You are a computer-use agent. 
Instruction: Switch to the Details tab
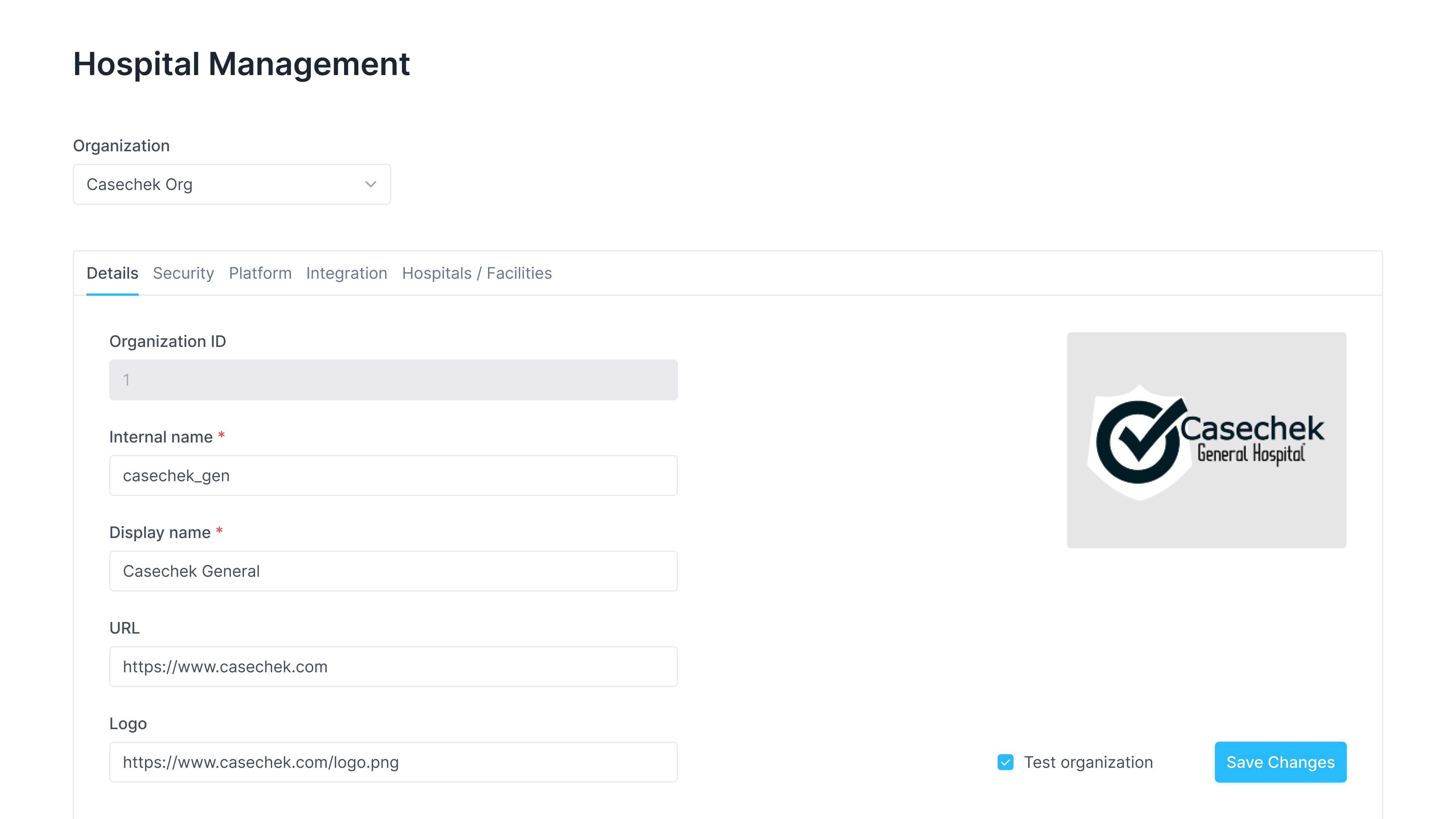(x=112, y=274)
